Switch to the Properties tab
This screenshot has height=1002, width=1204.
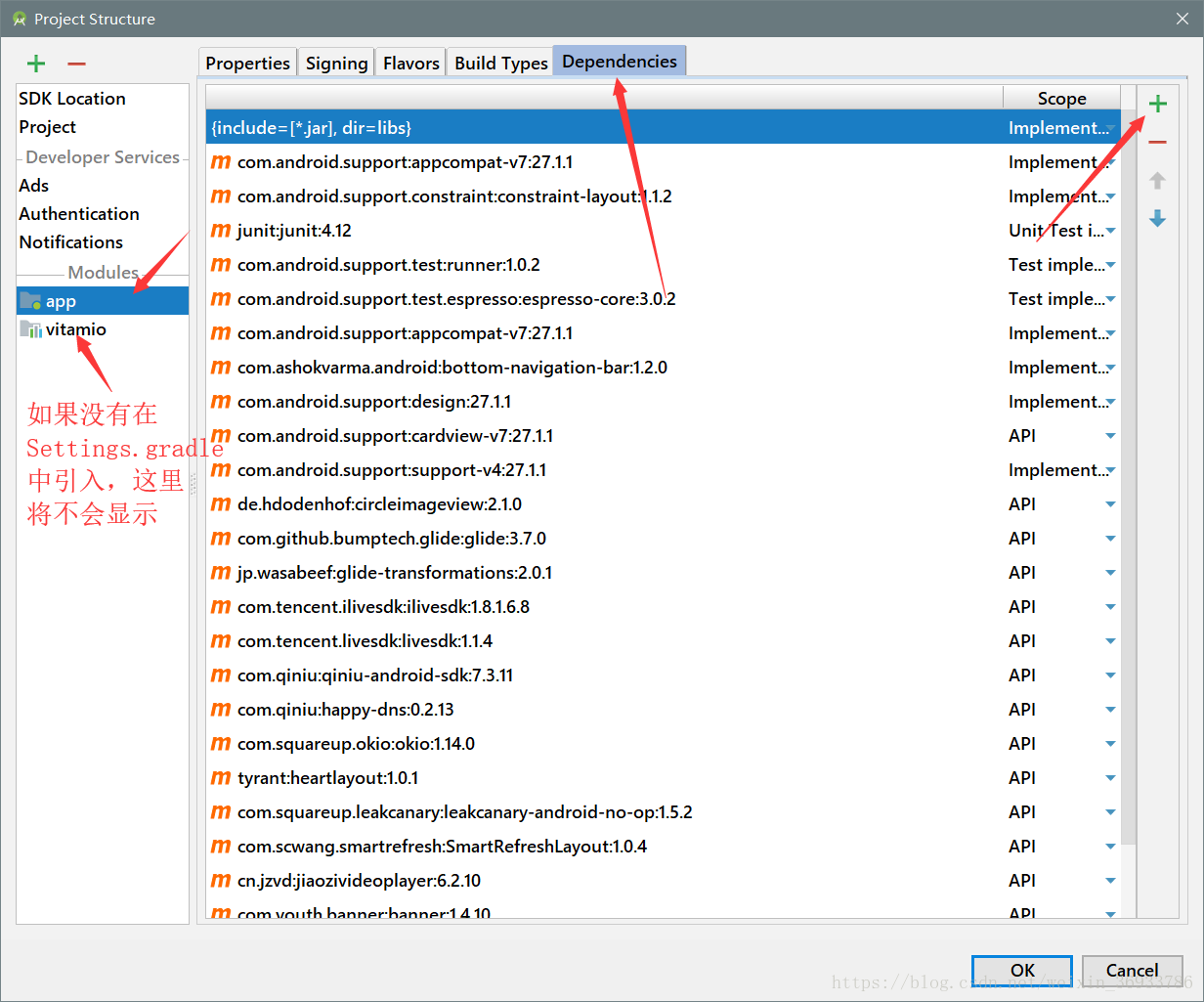tap(247, 63)
